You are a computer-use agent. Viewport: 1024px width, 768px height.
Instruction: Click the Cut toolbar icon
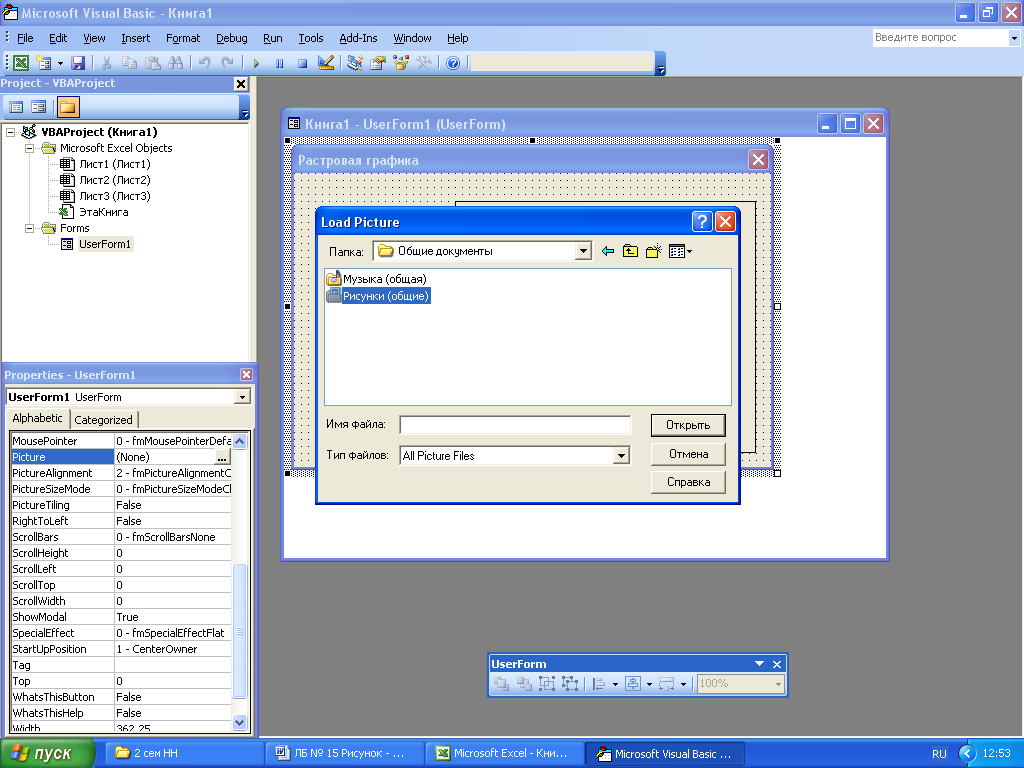point(106,63)
